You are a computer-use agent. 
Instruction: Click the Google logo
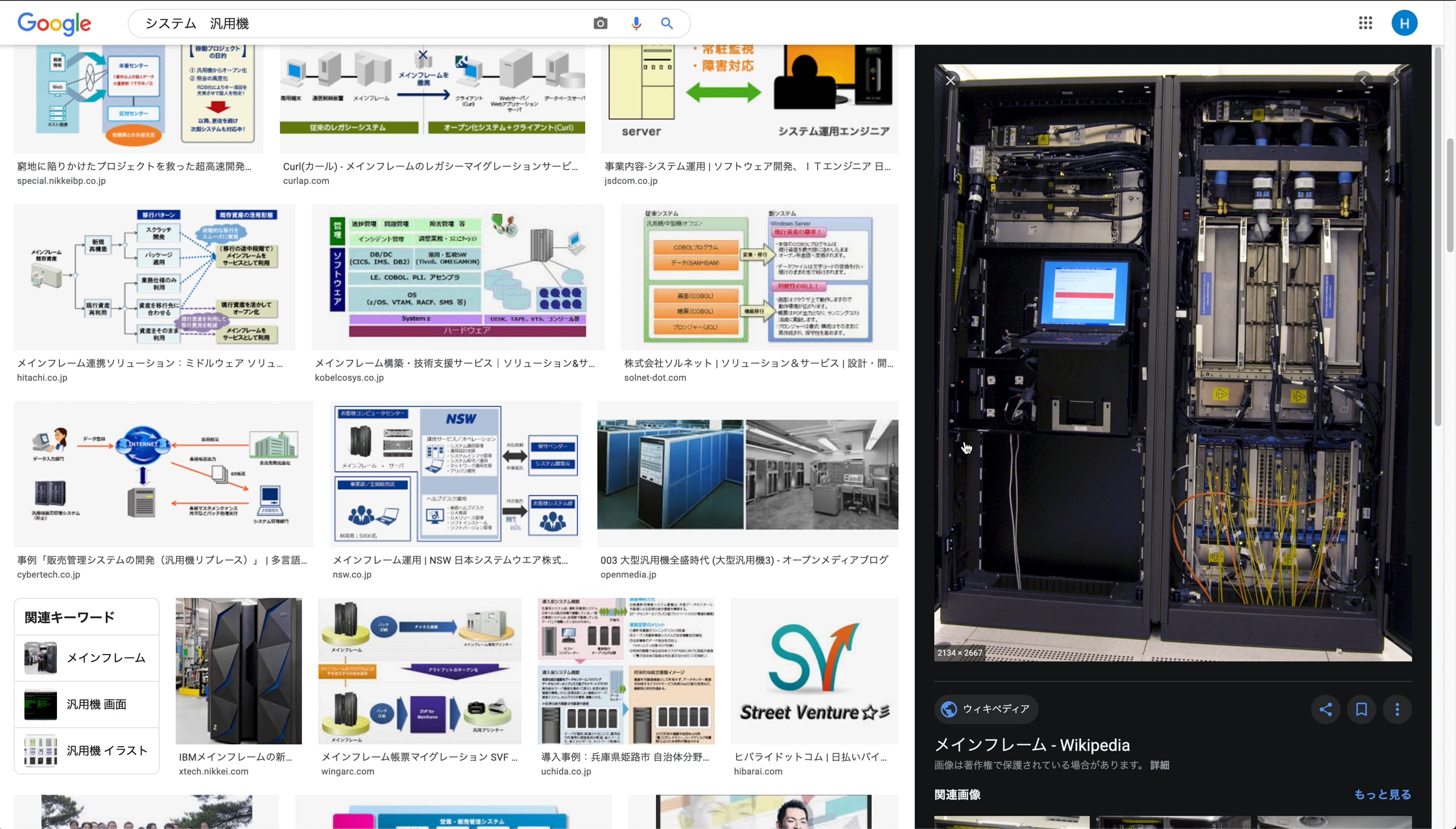tap(54, 24)
